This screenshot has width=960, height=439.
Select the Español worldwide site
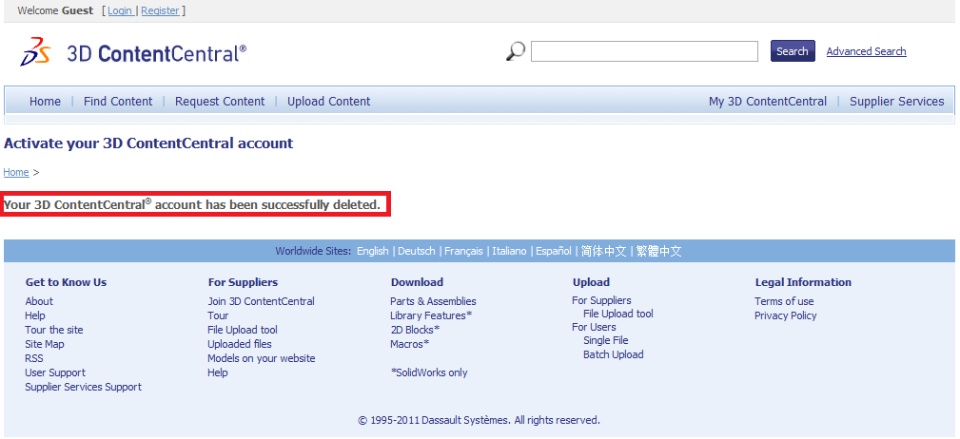click(553, 251)
